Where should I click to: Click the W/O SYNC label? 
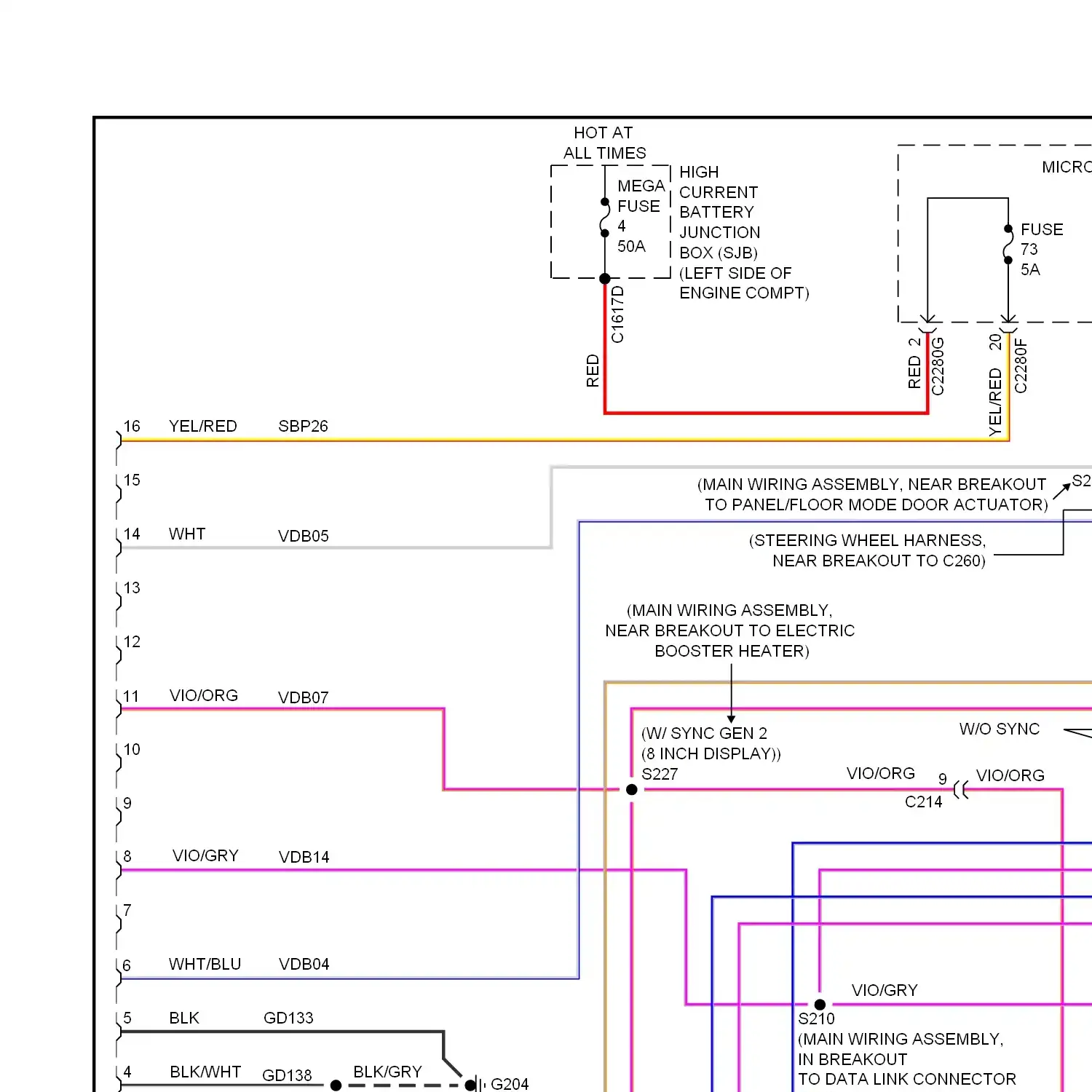click(x=1000, y=729)
